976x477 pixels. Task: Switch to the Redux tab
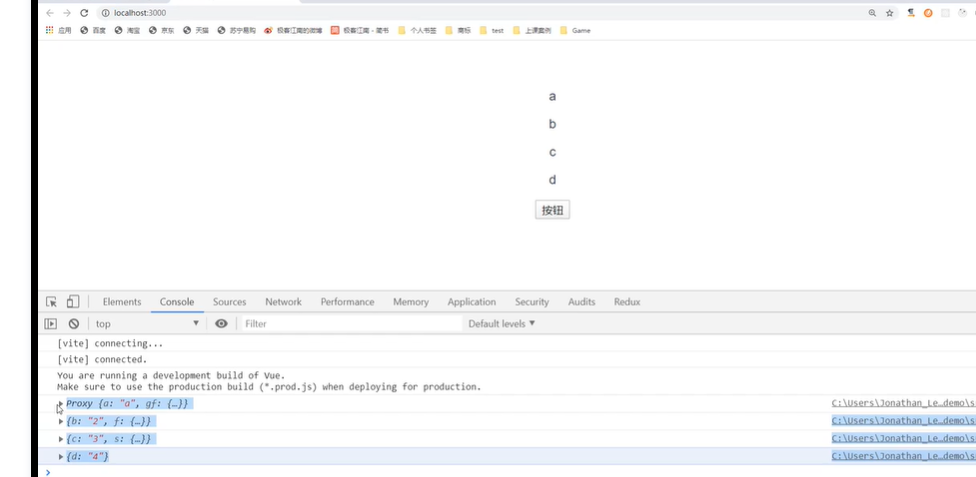tap(627, 301)
